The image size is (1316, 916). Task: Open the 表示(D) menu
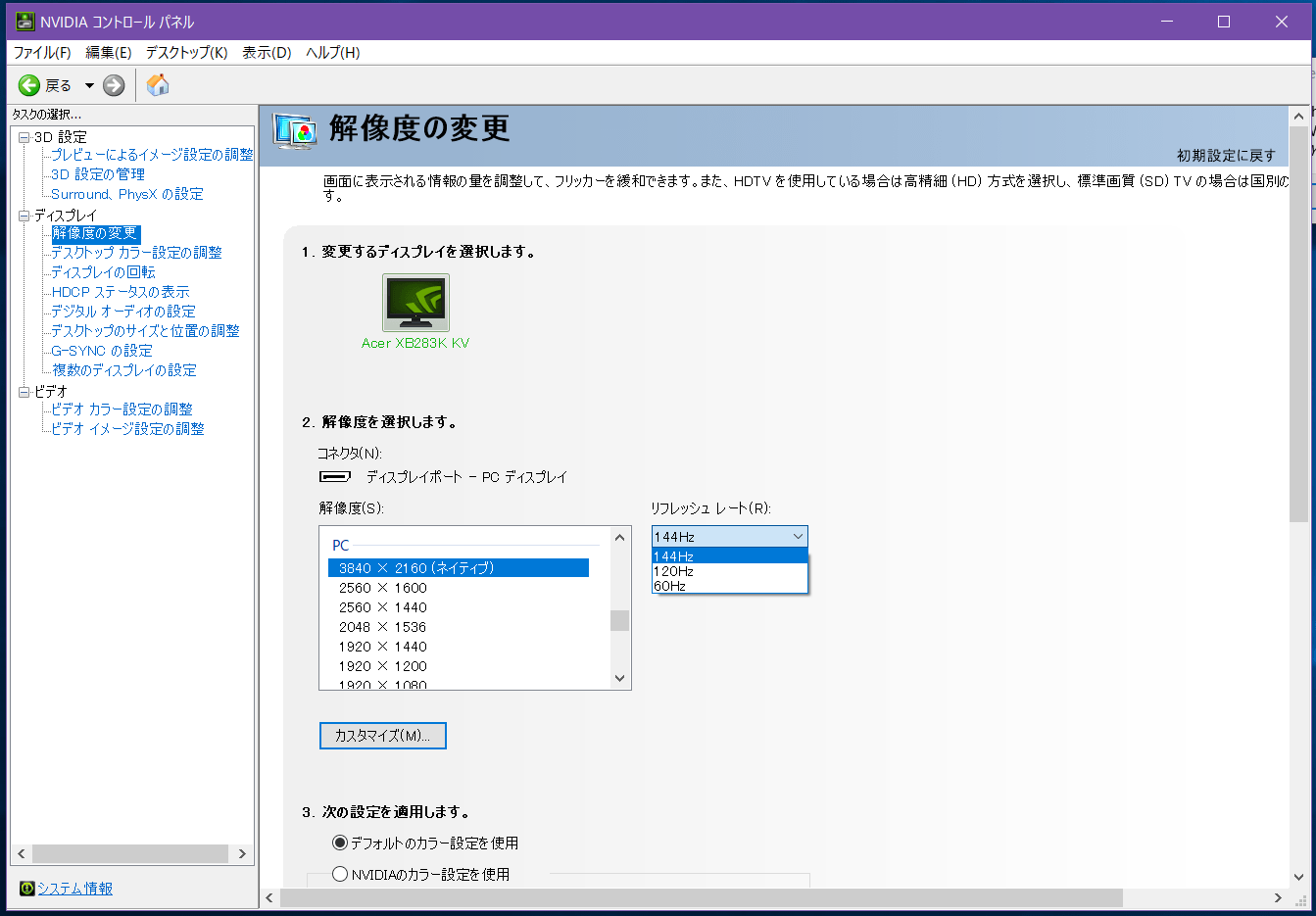click(268, 53)
